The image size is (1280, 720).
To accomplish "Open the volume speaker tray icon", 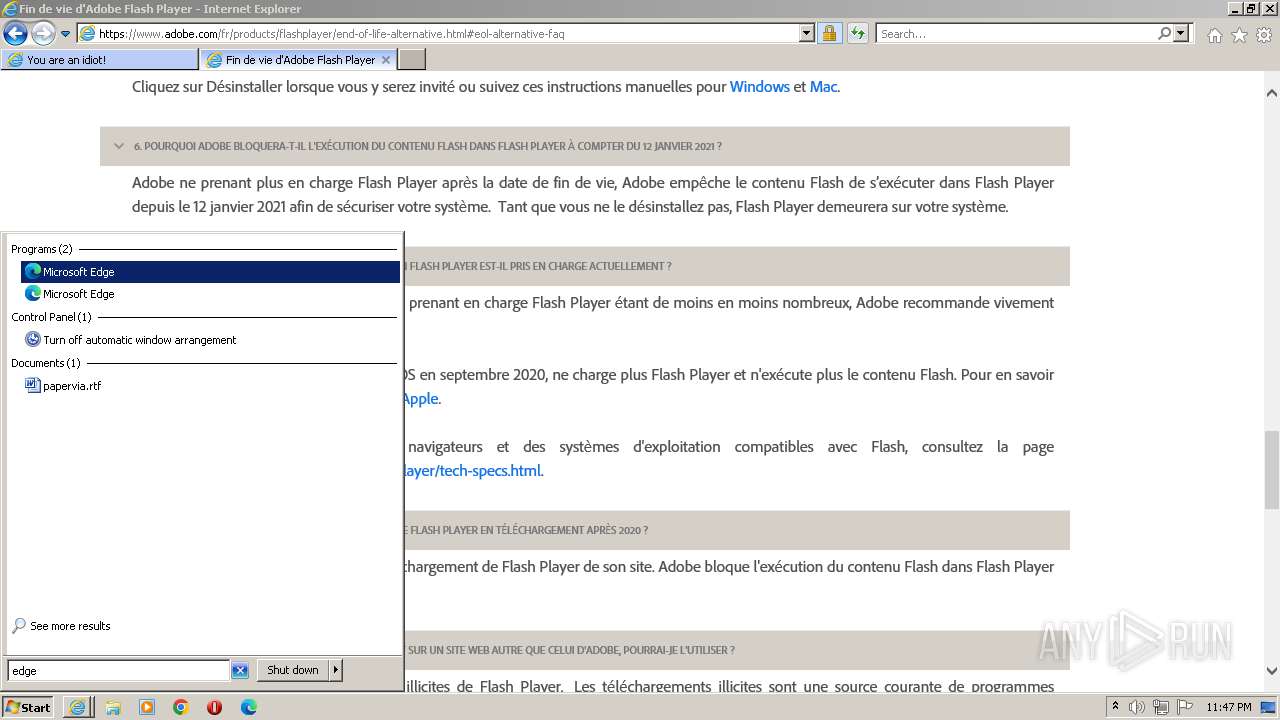I will point(1136,707).
